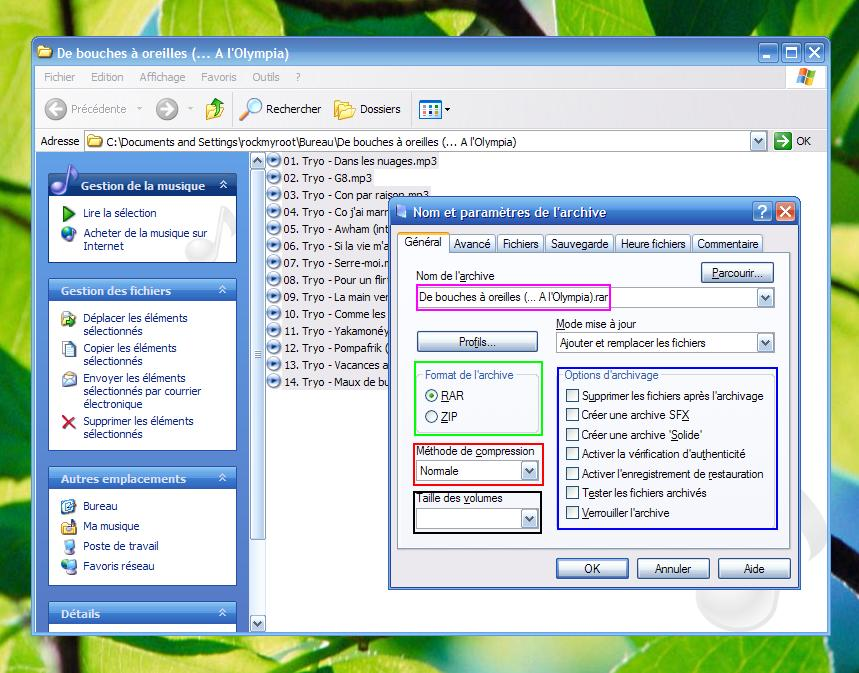Image resolution: width=859 pixels, height=673 pixels.
Task: Open the Dossiers folder pane icon
Action: [344, 109]
